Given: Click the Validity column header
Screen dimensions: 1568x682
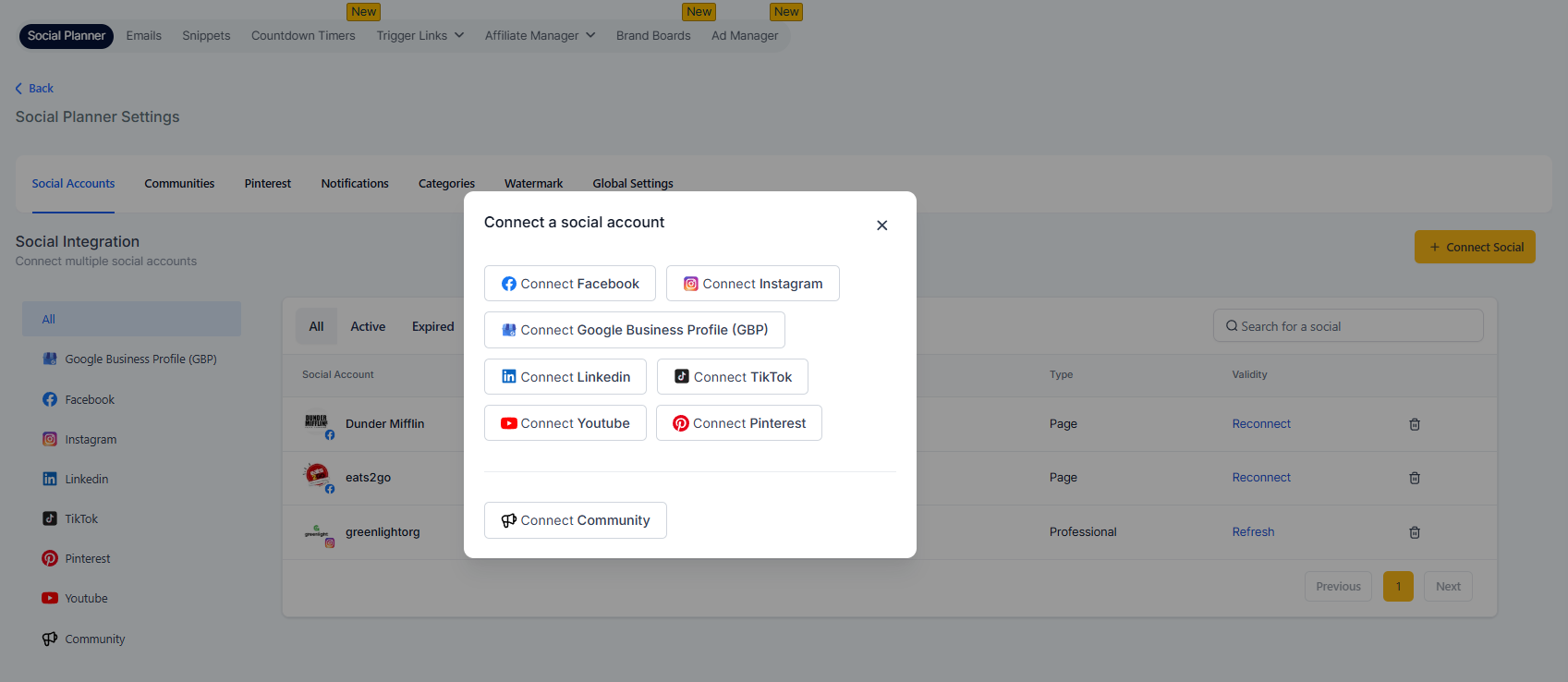Looking at the screenshot, I should point(1249,375).
